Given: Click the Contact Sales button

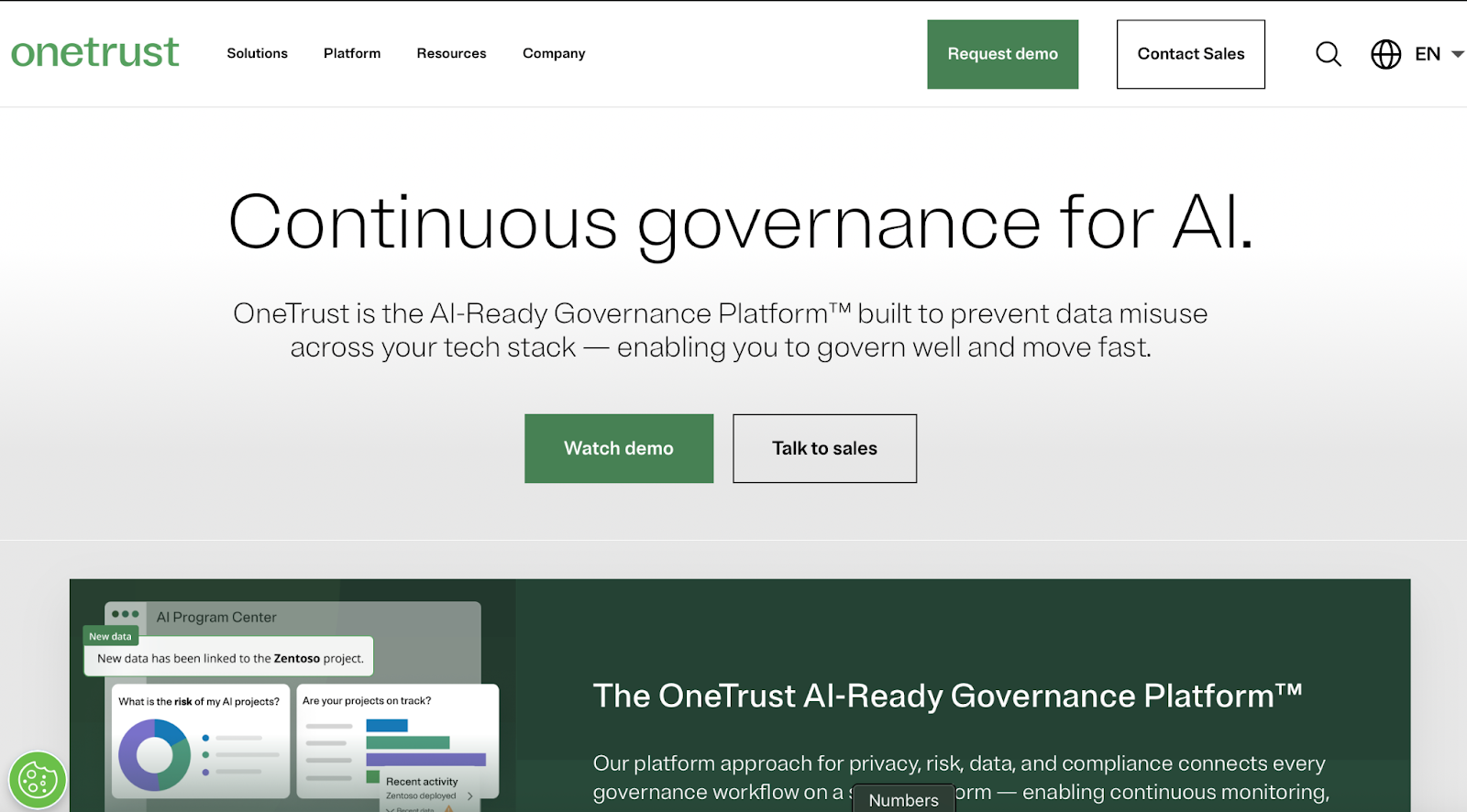Looking at the screenshot, I should tap(1190, 54).
